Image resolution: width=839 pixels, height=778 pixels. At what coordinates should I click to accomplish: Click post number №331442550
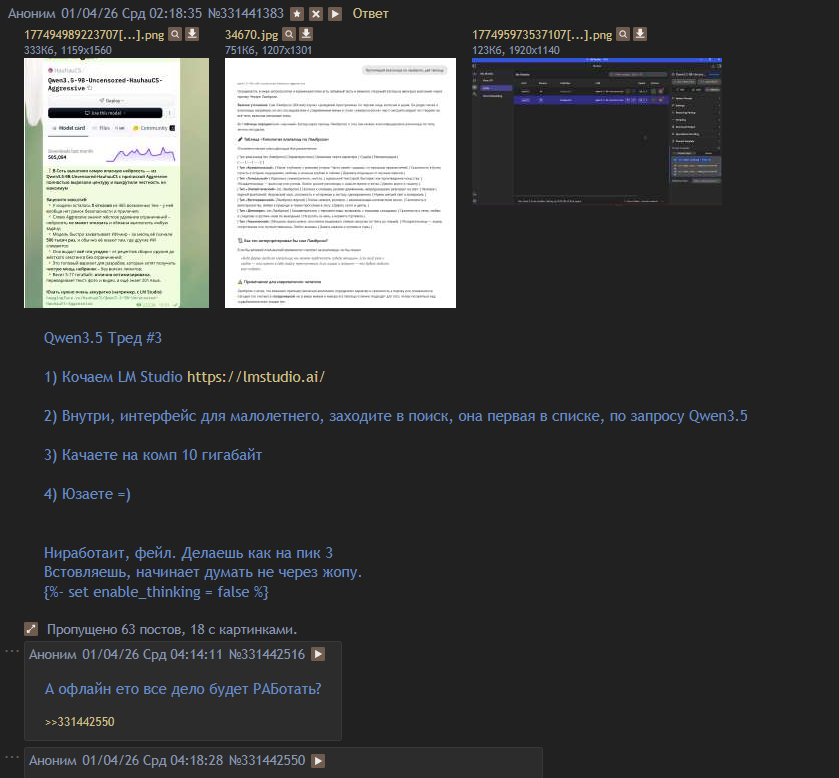266,760
